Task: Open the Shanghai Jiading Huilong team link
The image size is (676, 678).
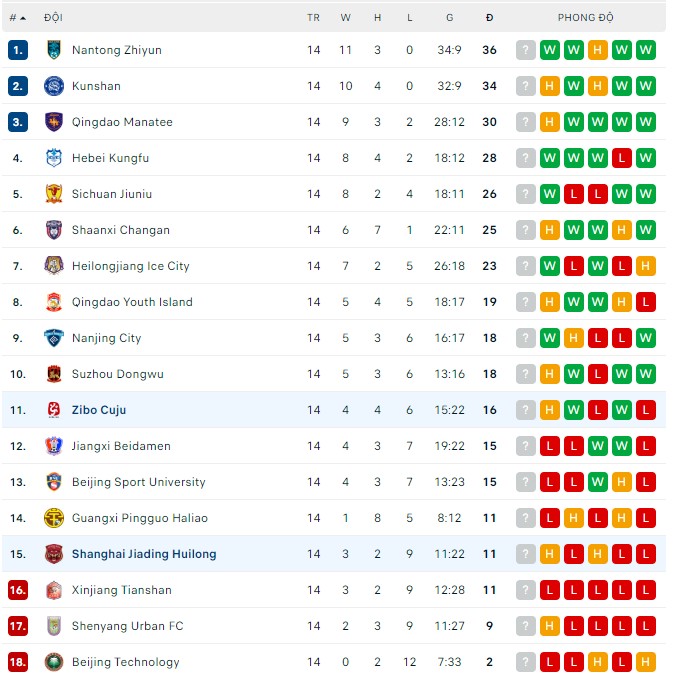Action: (x=144, y=554)
